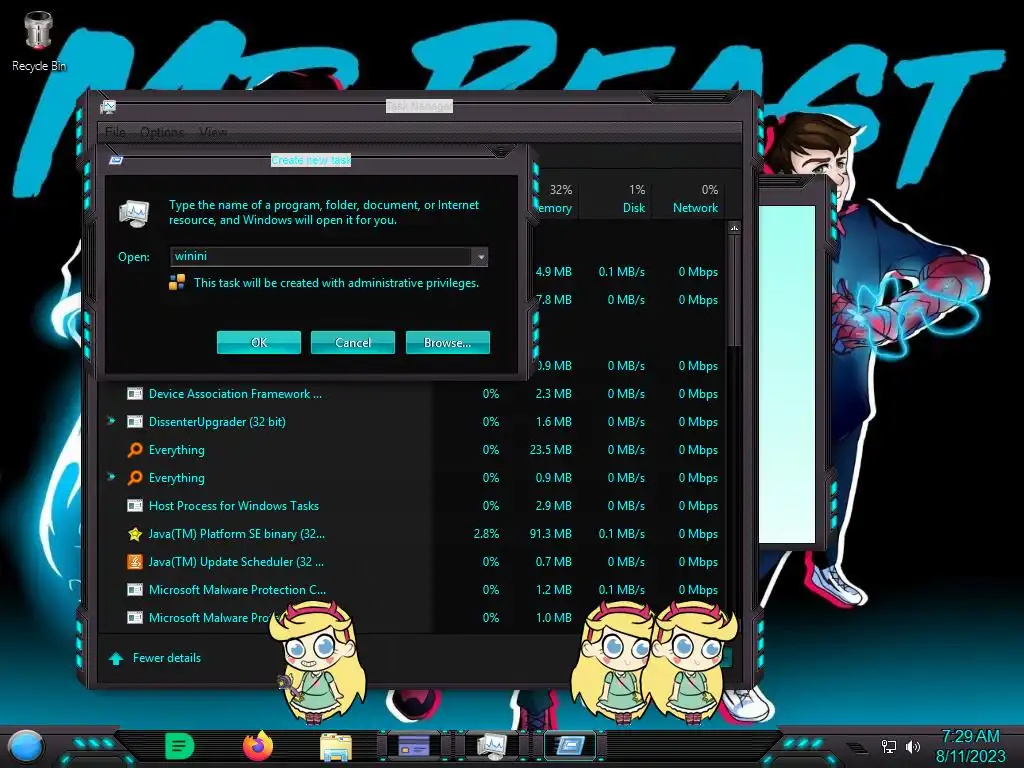Sort by the Memory column header
Screen dimensions: 1024x768
tap(554, 199)
